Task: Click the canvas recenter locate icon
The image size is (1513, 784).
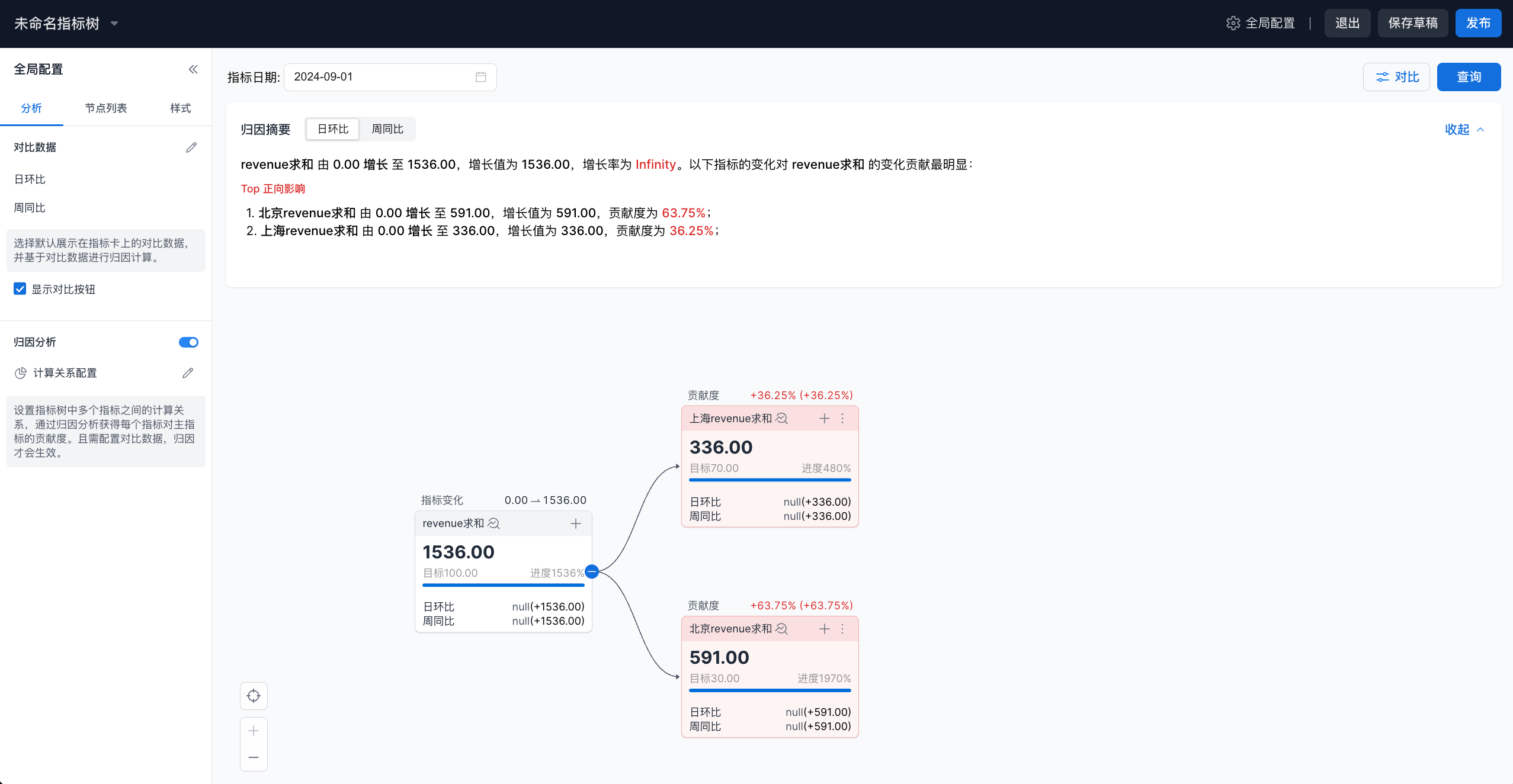Action: click(x=254, y=696)
